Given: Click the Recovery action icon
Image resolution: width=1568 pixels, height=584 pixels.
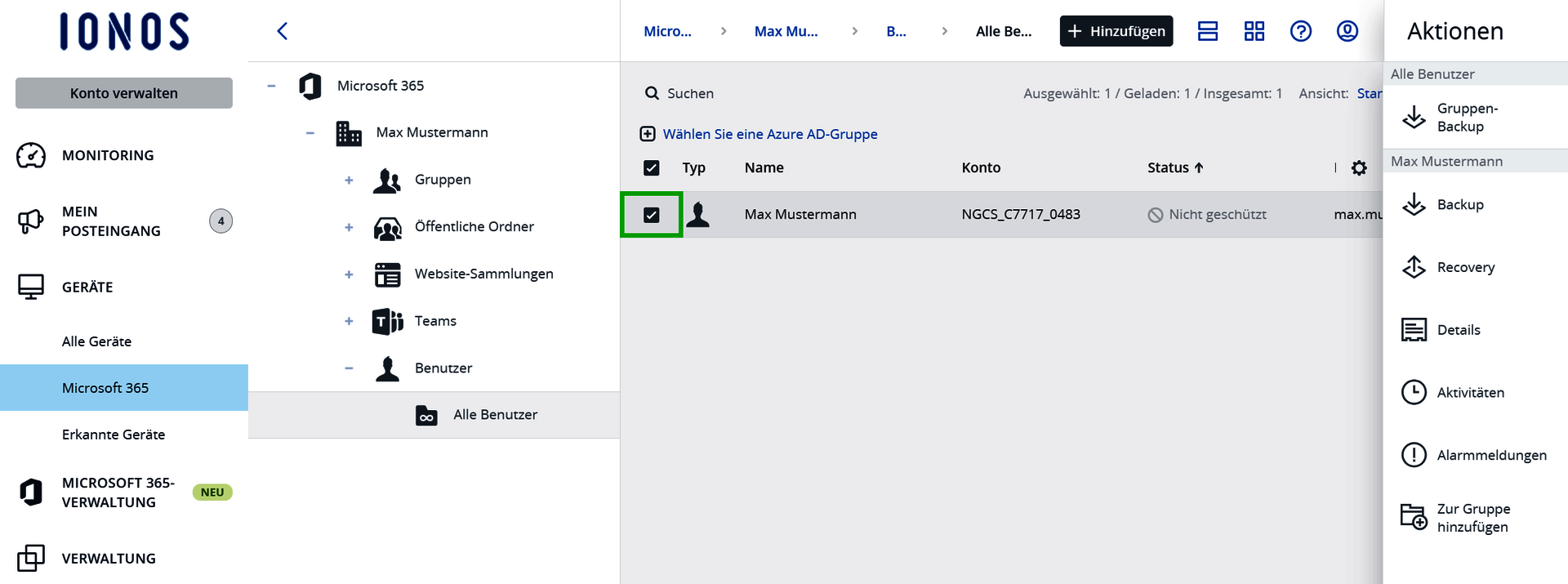Looking at the screenshot, I should [1414, 267].
